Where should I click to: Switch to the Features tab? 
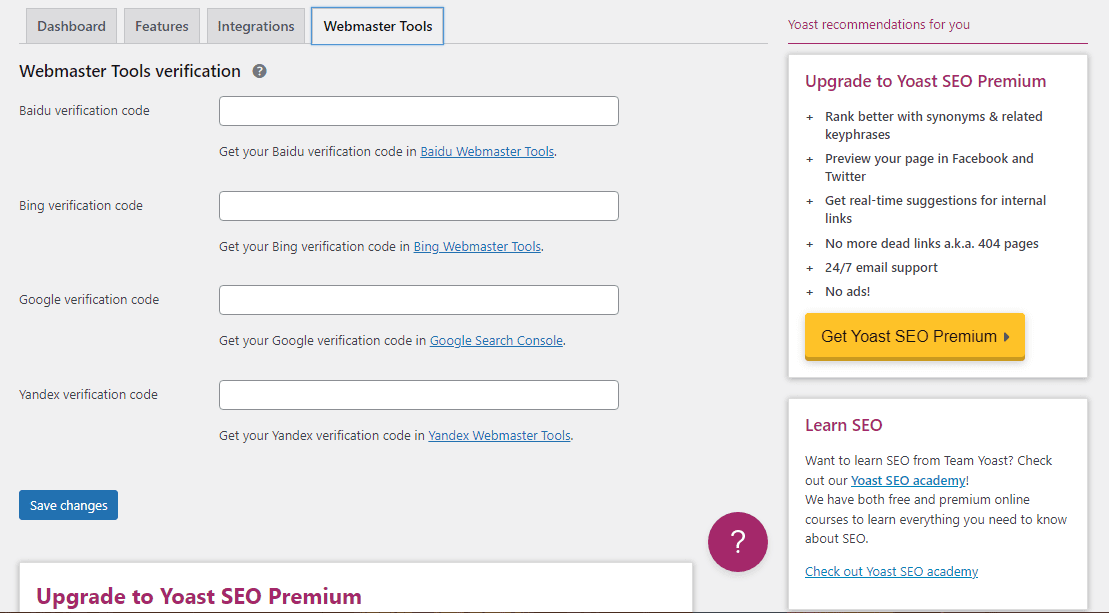[x=162, y=26]
